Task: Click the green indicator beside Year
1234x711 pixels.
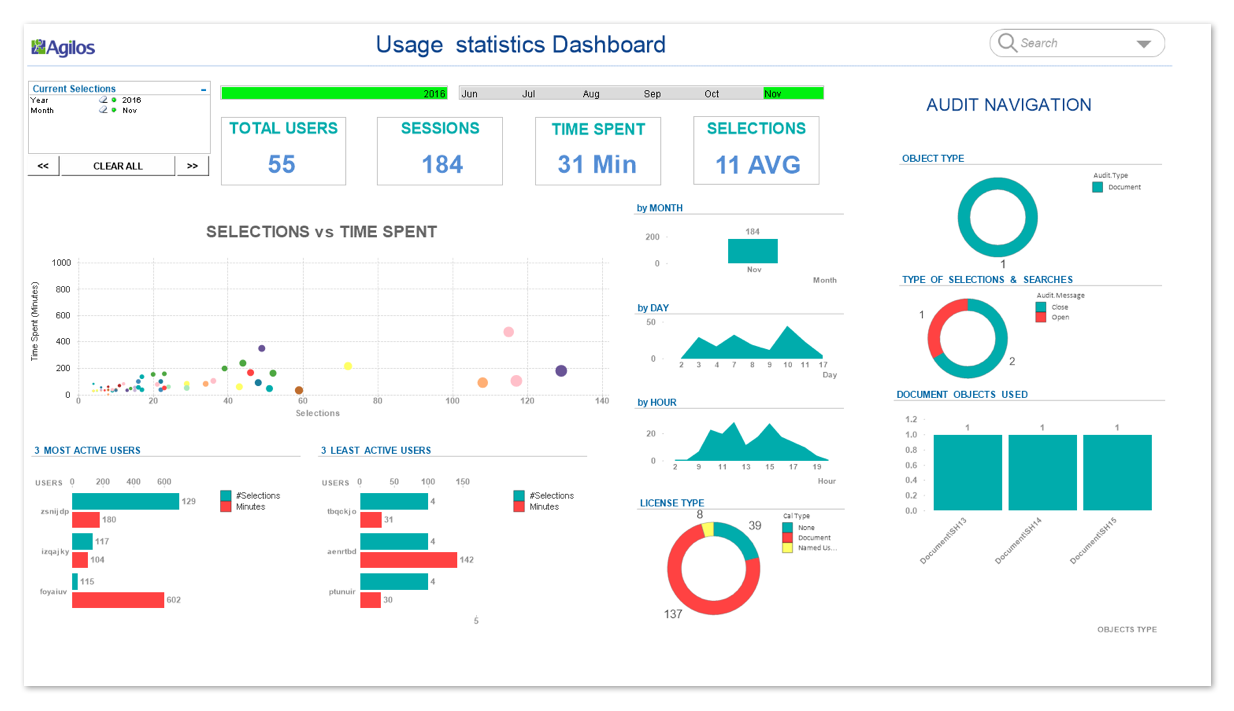Action: point(114,100)
